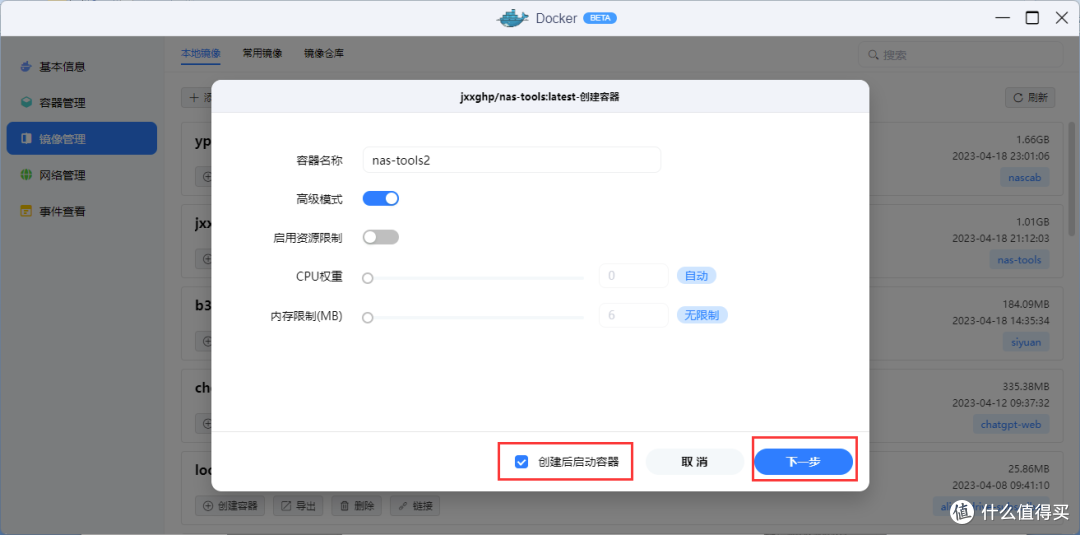Viewport: 1080px width, 535px height.
Task: Click the siyuan image tag
Action: (x=1026, y=342)
